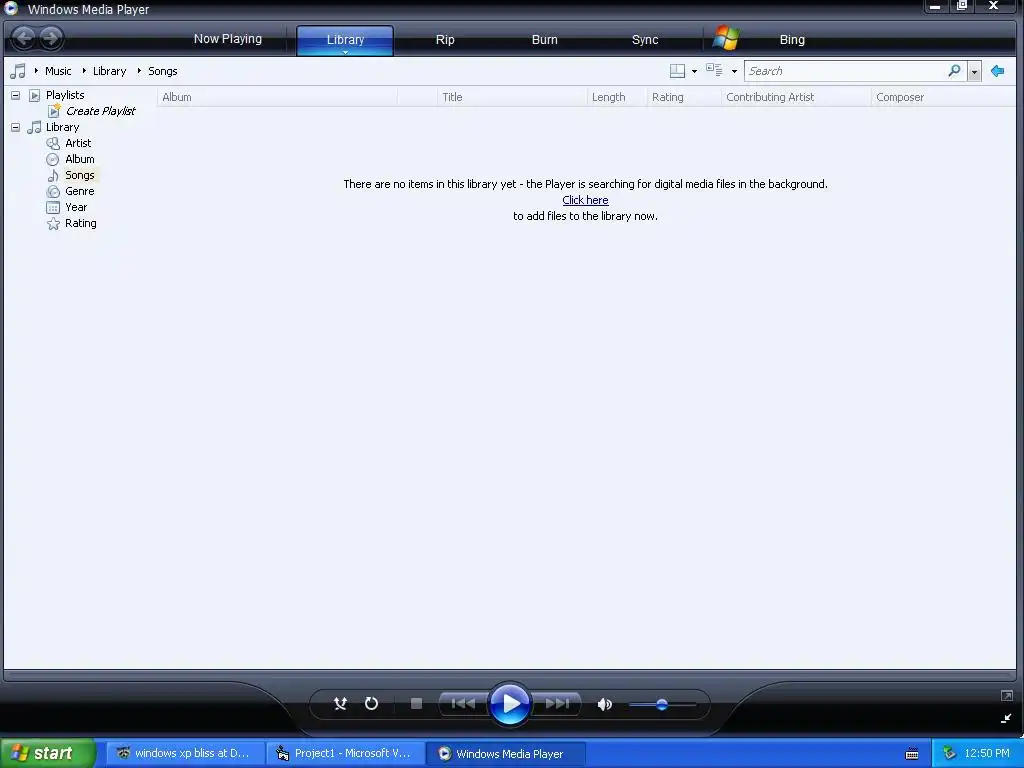The image size is (1024, 768).
Task: Click the Windows Media Player title bar icon
Action: pos(11,8)
